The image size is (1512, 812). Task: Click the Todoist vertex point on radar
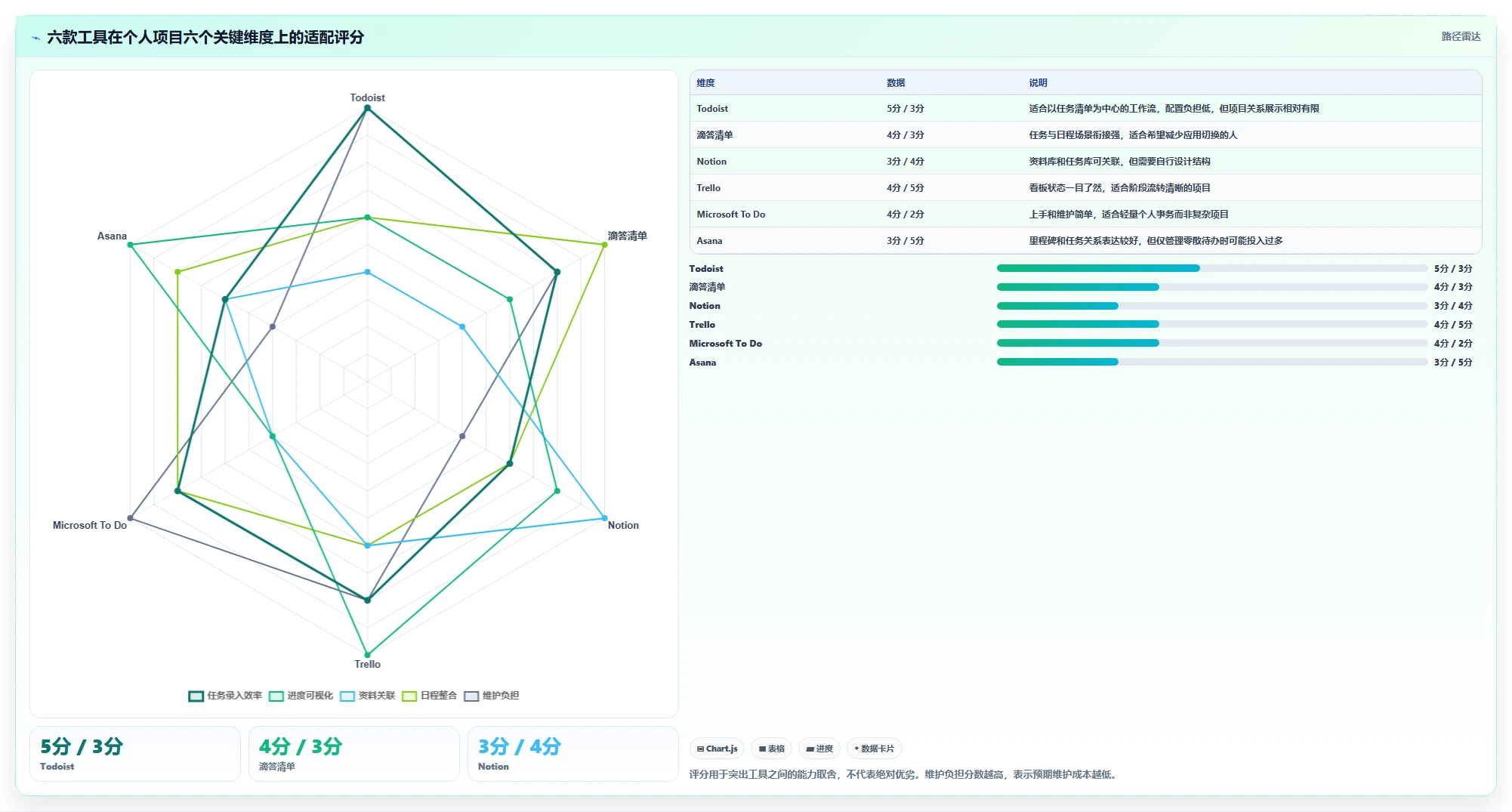click(367, 108)
